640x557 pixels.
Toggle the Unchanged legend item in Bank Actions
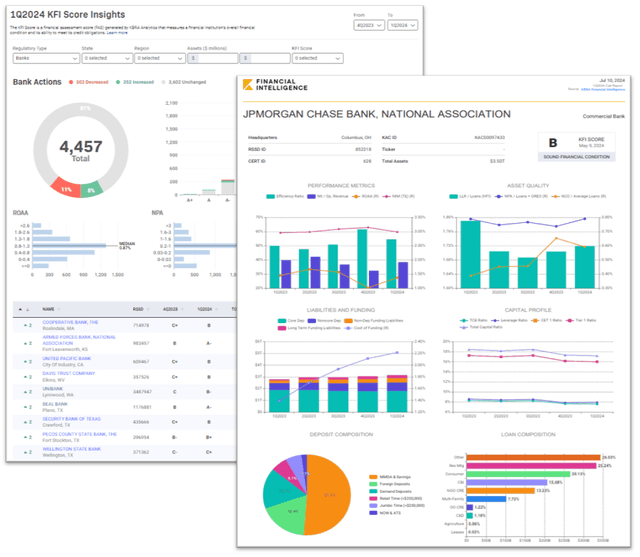pos(184,82)
